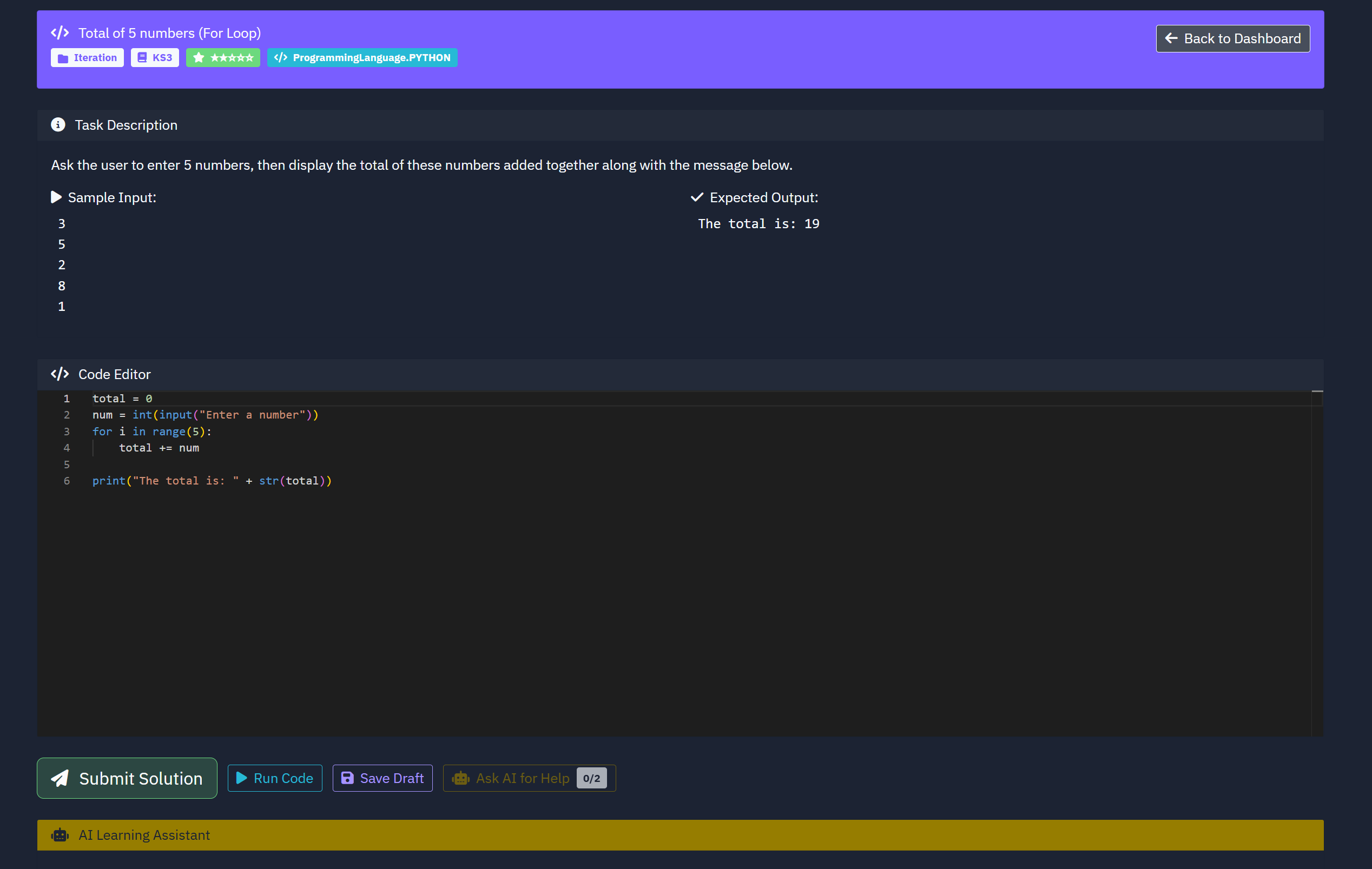This screenshot has width=1372, height=869.
Task: Place cursor on line 1 'total = 0'
Action: [x=122, y=399]
